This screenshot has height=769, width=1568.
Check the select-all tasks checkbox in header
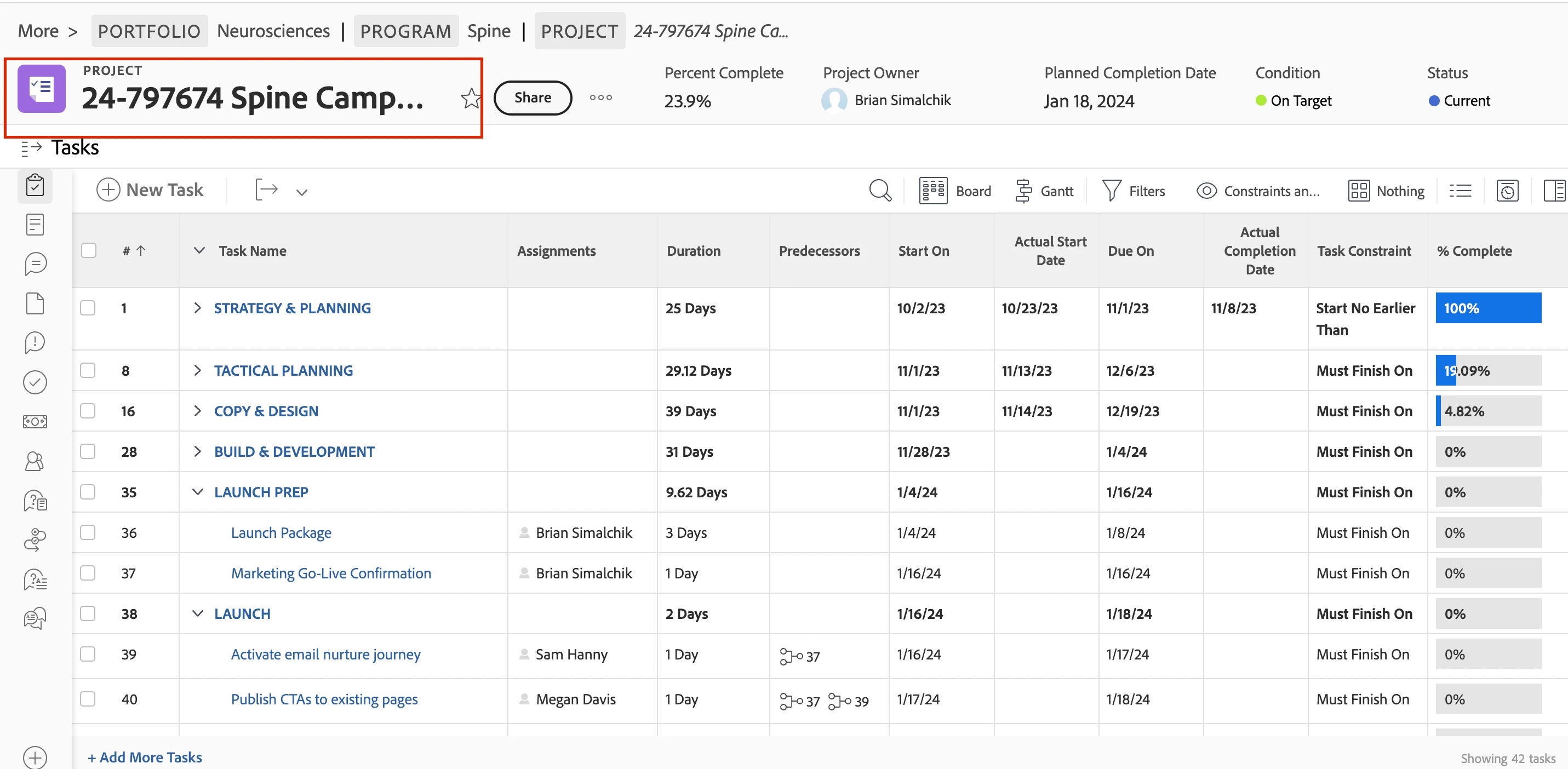[x=89, y=250]
